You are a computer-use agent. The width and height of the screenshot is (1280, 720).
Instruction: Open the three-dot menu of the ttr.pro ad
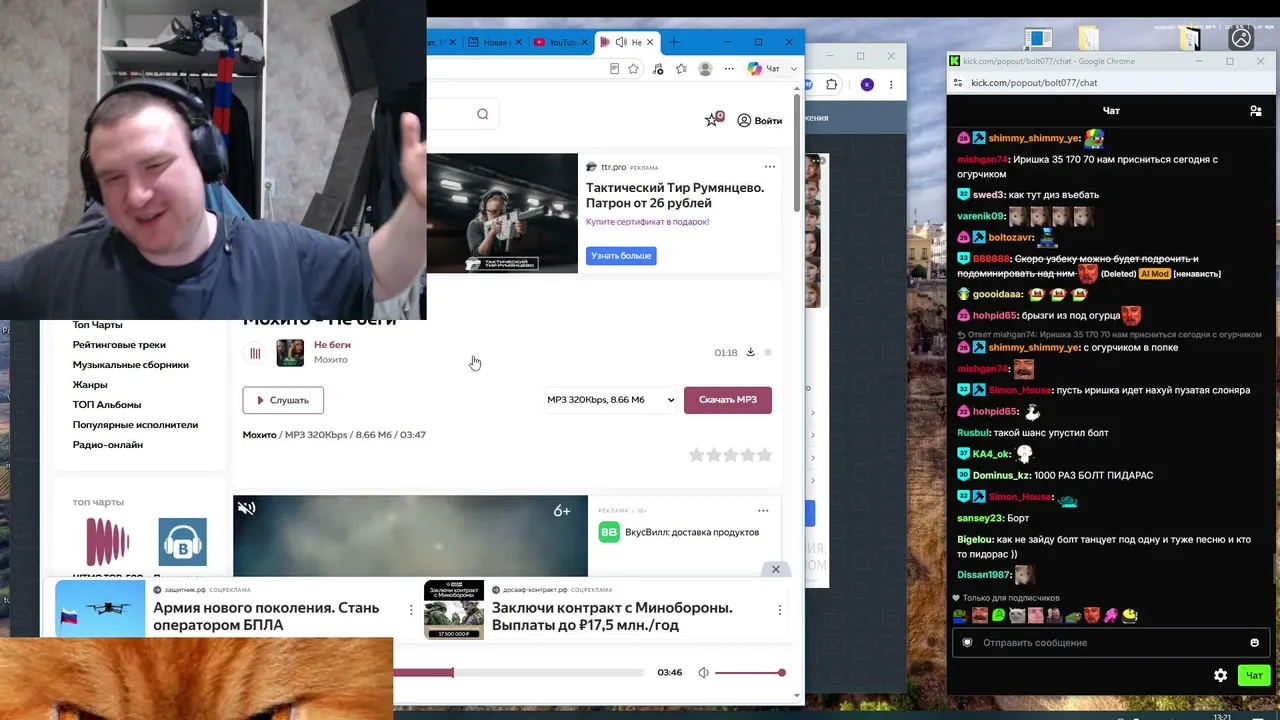770,167
